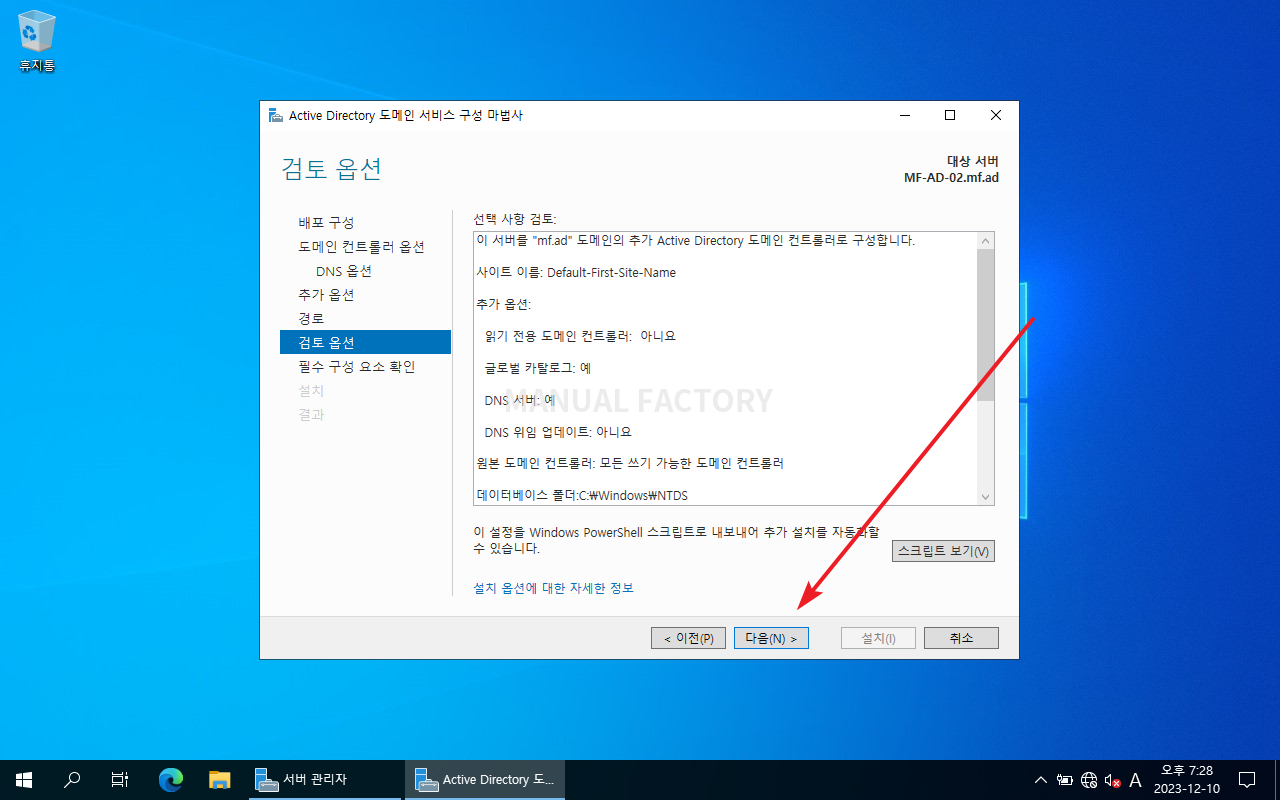Viewport: 1280px width, 800px height.
Task: Go to the 추가 옵션 step
Action: point(326,294)
